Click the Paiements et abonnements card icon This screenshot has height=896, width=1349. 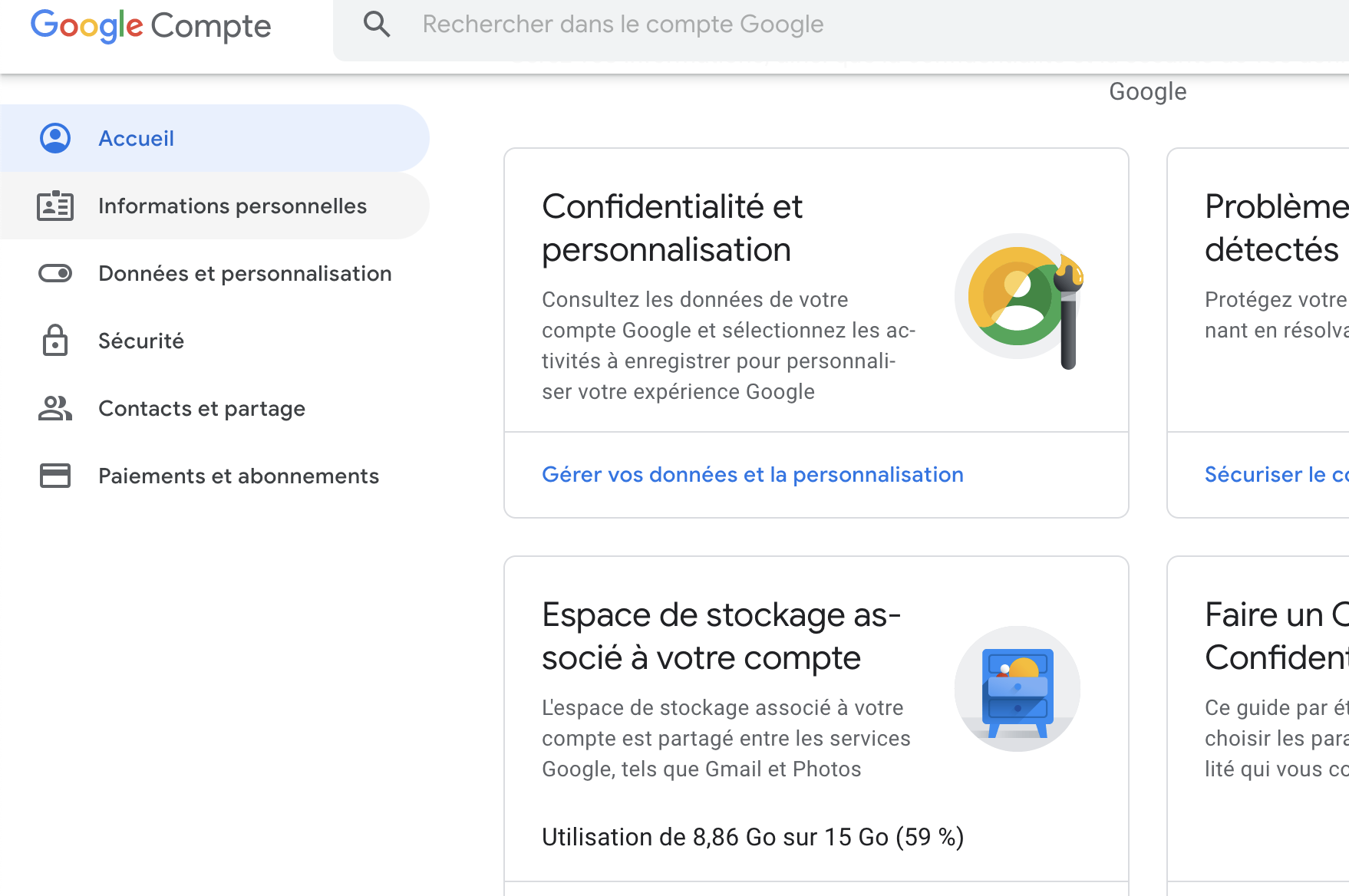tap(54, 476)
